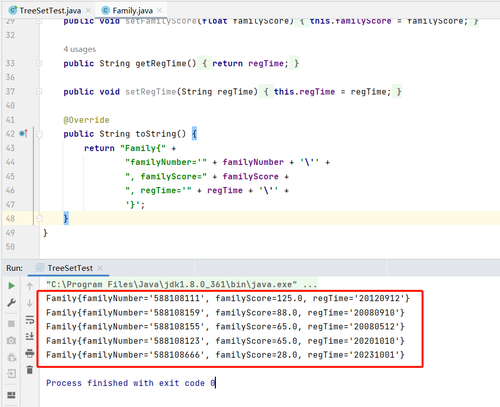This screenshot has width=500, height=407.
Task: Click output line with familyNumber 588108666
Action: [x=225, y=355]
